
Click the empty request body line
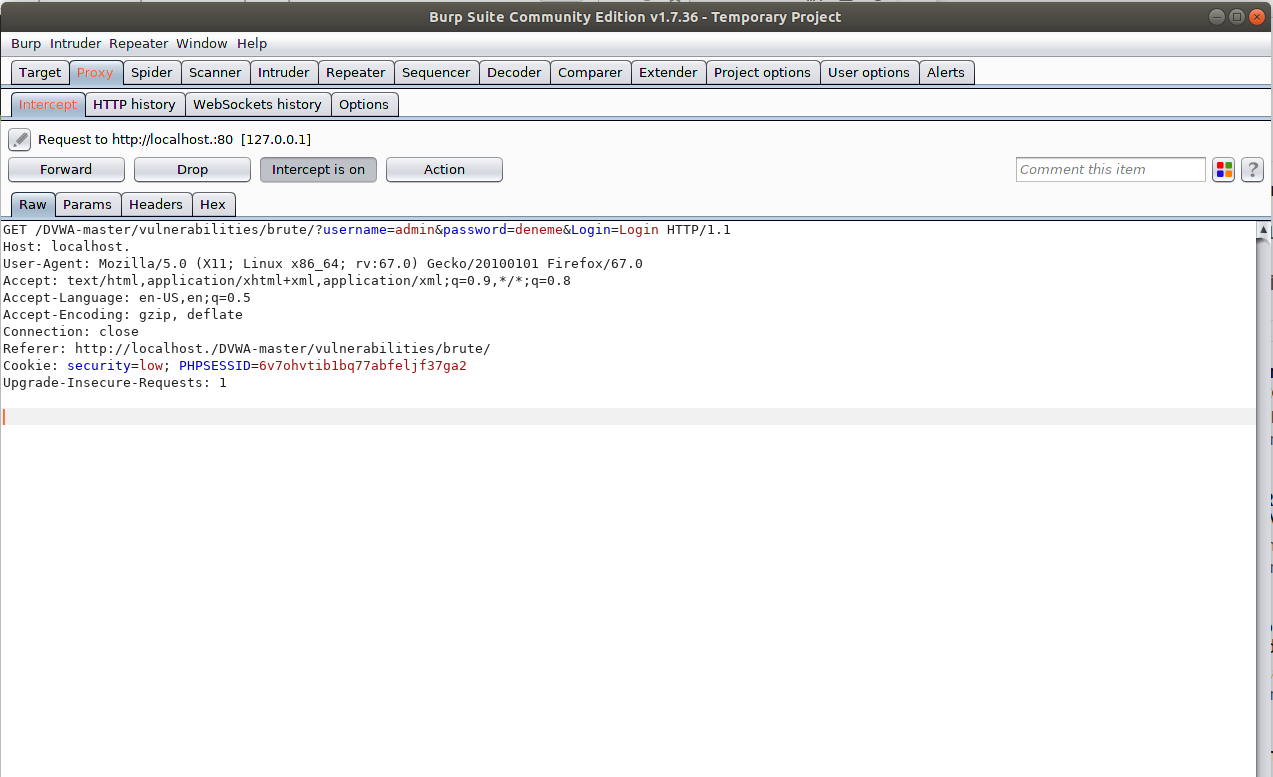[x=628, y=416]
